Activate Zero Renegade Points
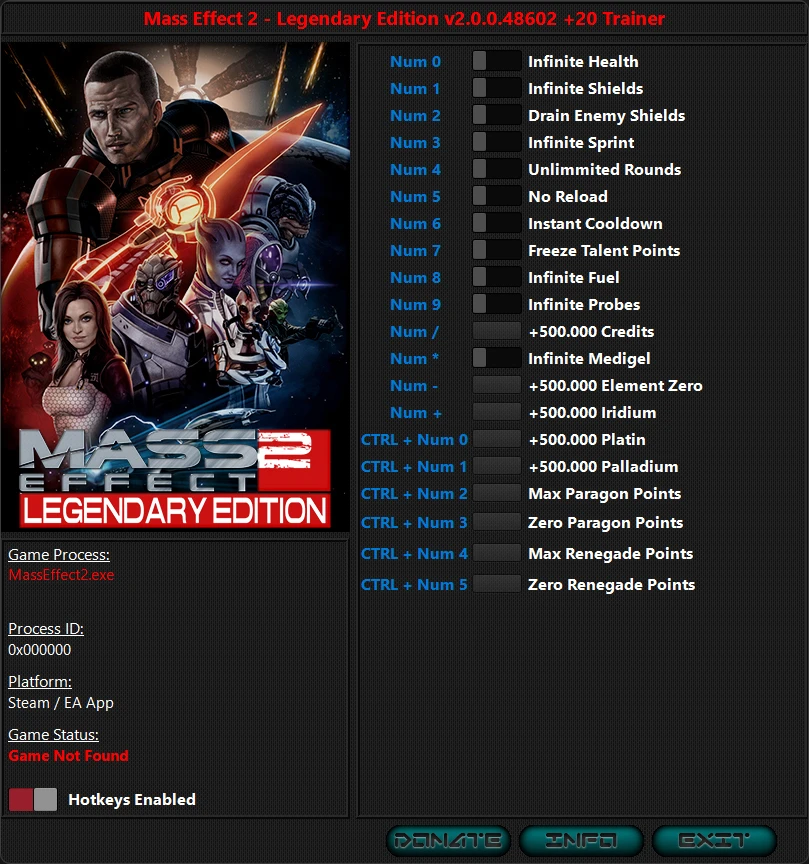Viewport: 809px width, 864px height. tap(497, 584)
